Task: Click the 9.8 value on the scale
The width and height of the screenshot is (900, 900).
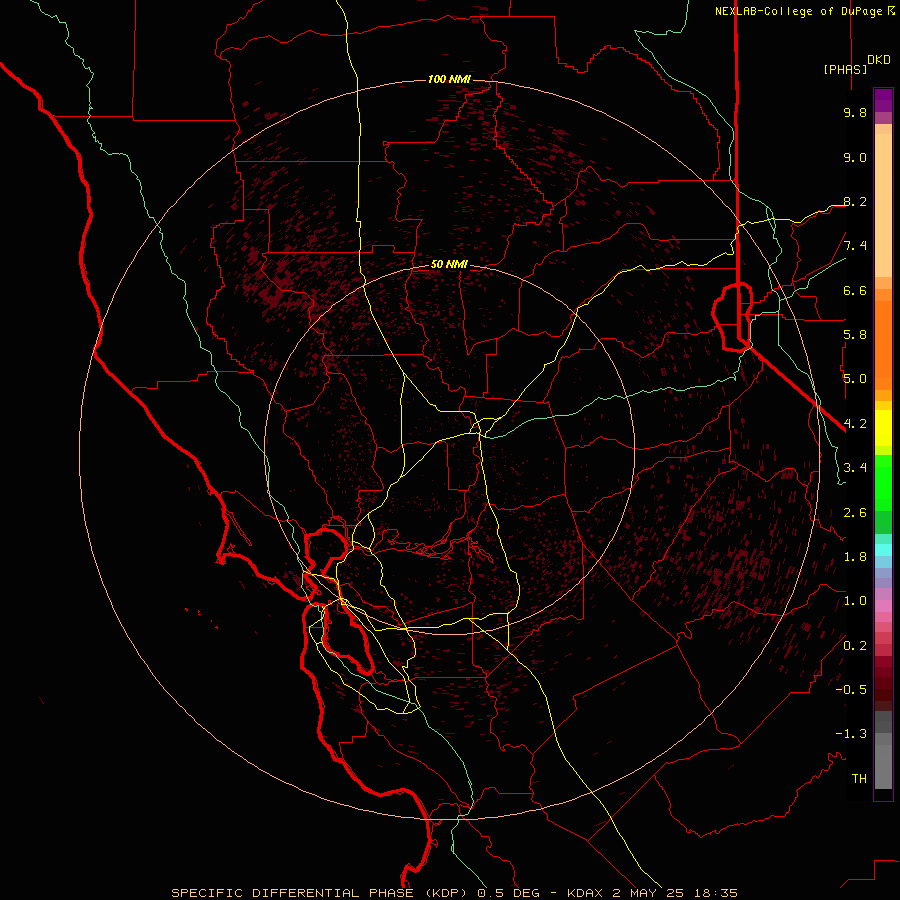Action: pos(855,112)
